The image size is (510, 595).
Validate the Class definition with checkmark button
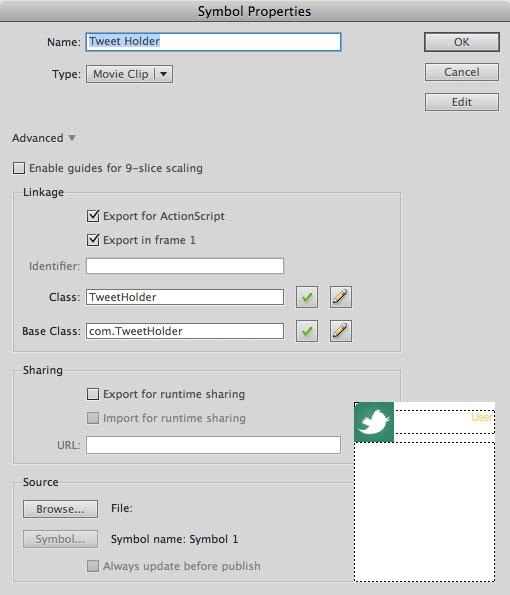pos(307,297)
